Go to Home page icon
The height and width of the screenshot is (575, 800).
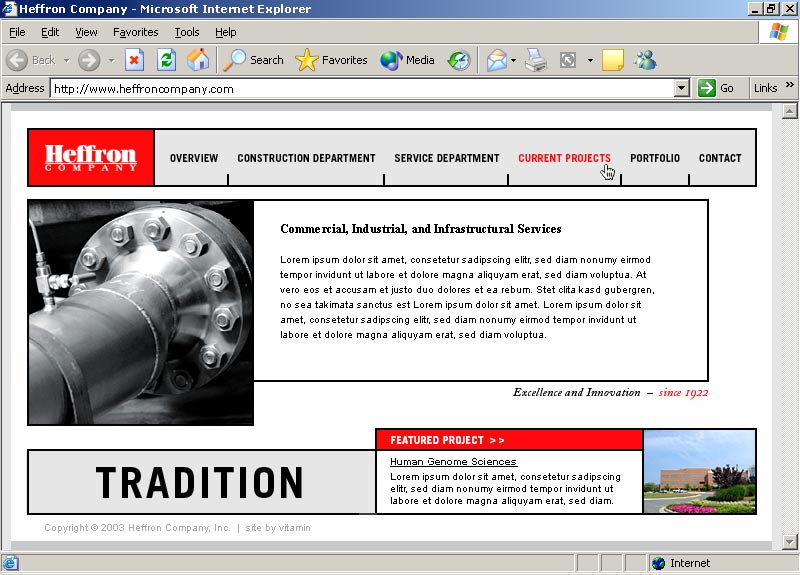click(198, 60)
